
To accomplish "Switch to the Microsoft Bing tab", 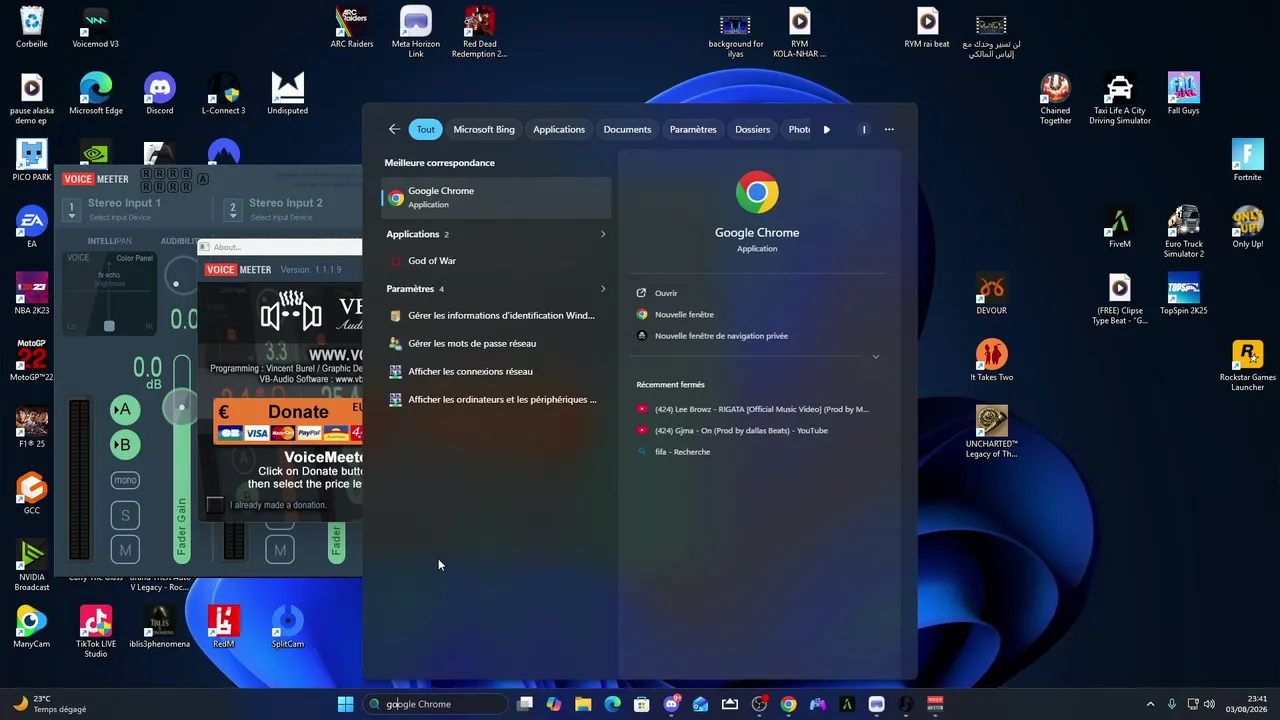I will point(484,129).
